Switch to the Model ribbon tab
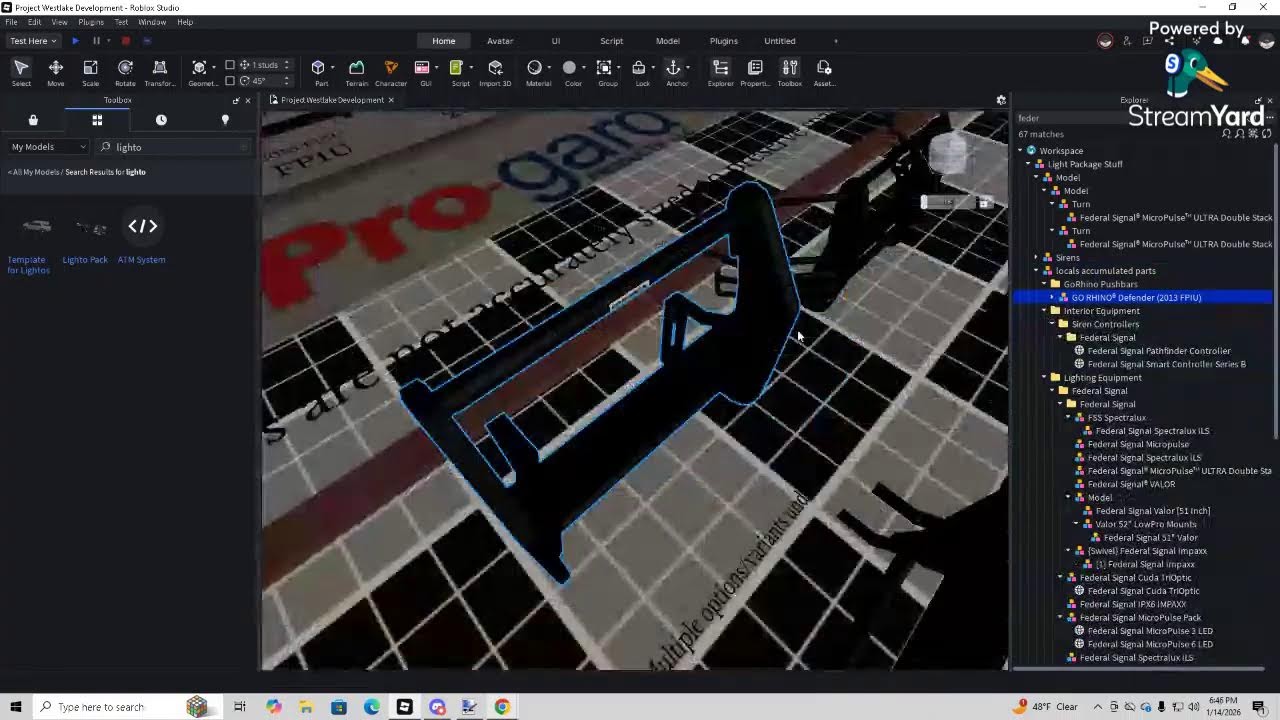 point(668,41)
